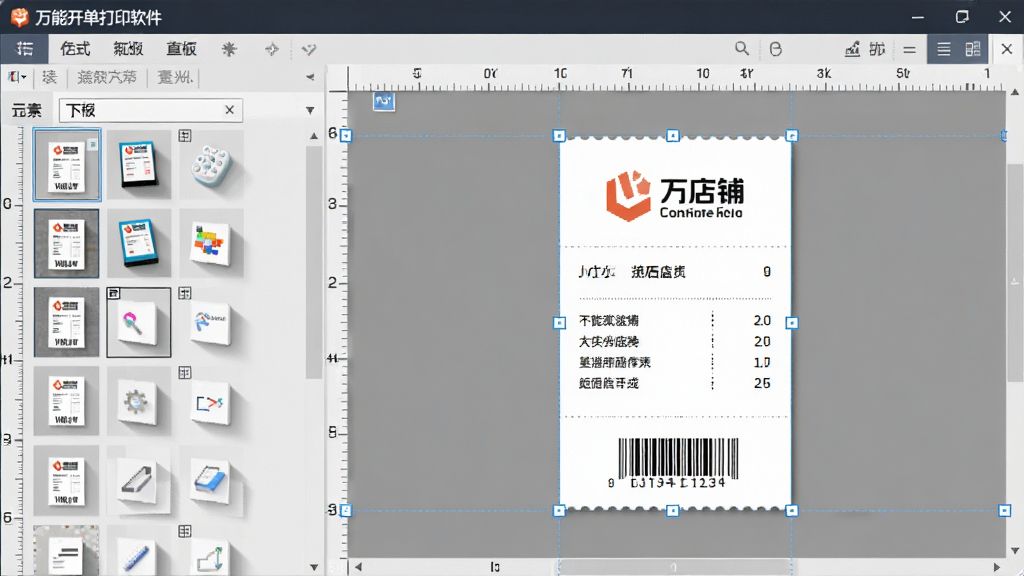Switch to panel layout view icon
The image size is (1024, 576).
click(973, 49)
